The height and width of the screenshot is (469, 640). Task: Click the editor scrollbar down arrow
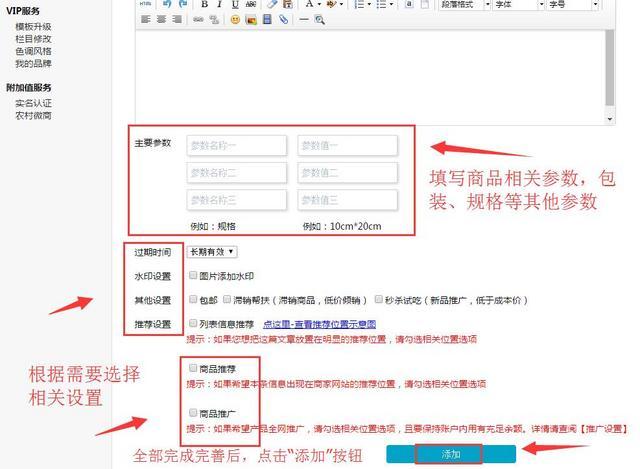pyautogui.click(x=610, y=119)
